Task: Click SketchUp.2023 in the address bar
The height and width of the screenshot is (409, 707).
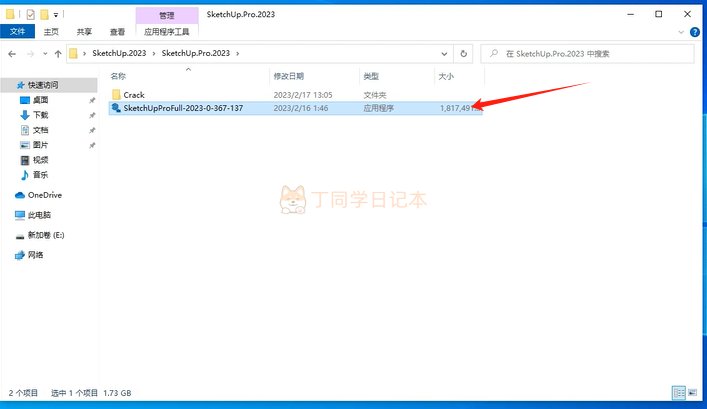Action: pyautogui.click(x=119, y=53)
